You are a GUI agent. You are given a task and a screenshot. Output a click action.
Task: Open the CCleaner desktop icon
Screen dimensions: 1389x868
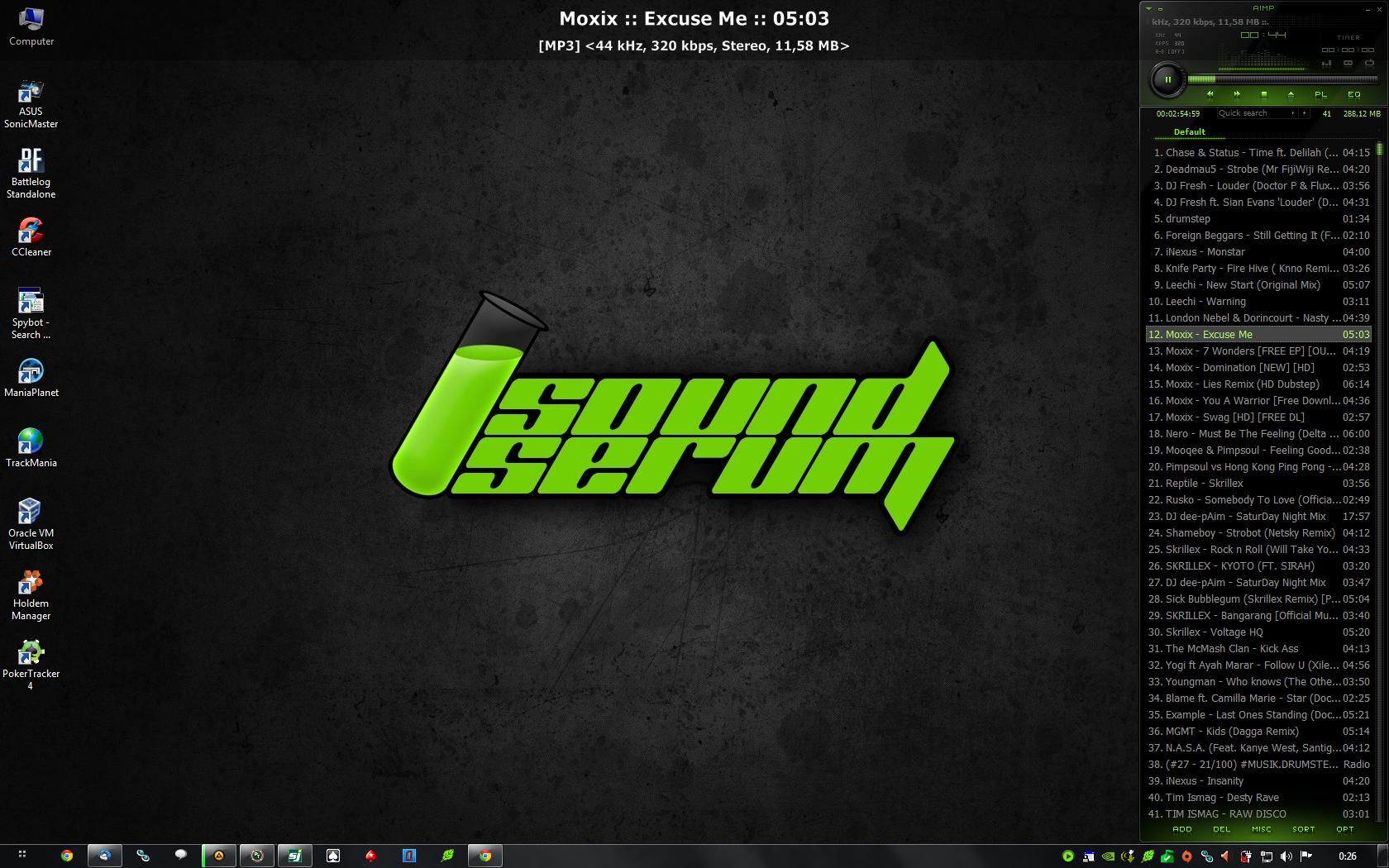31,237
